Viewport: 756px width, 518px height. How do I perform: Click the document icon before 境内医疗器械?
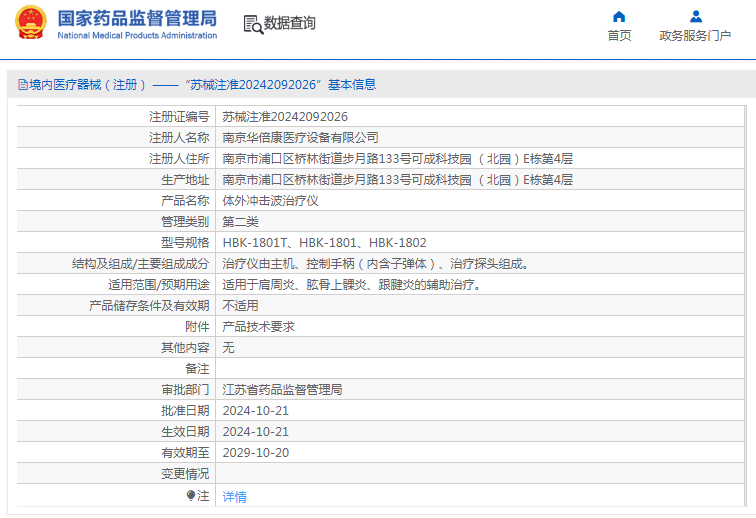[x=23, y=85]
